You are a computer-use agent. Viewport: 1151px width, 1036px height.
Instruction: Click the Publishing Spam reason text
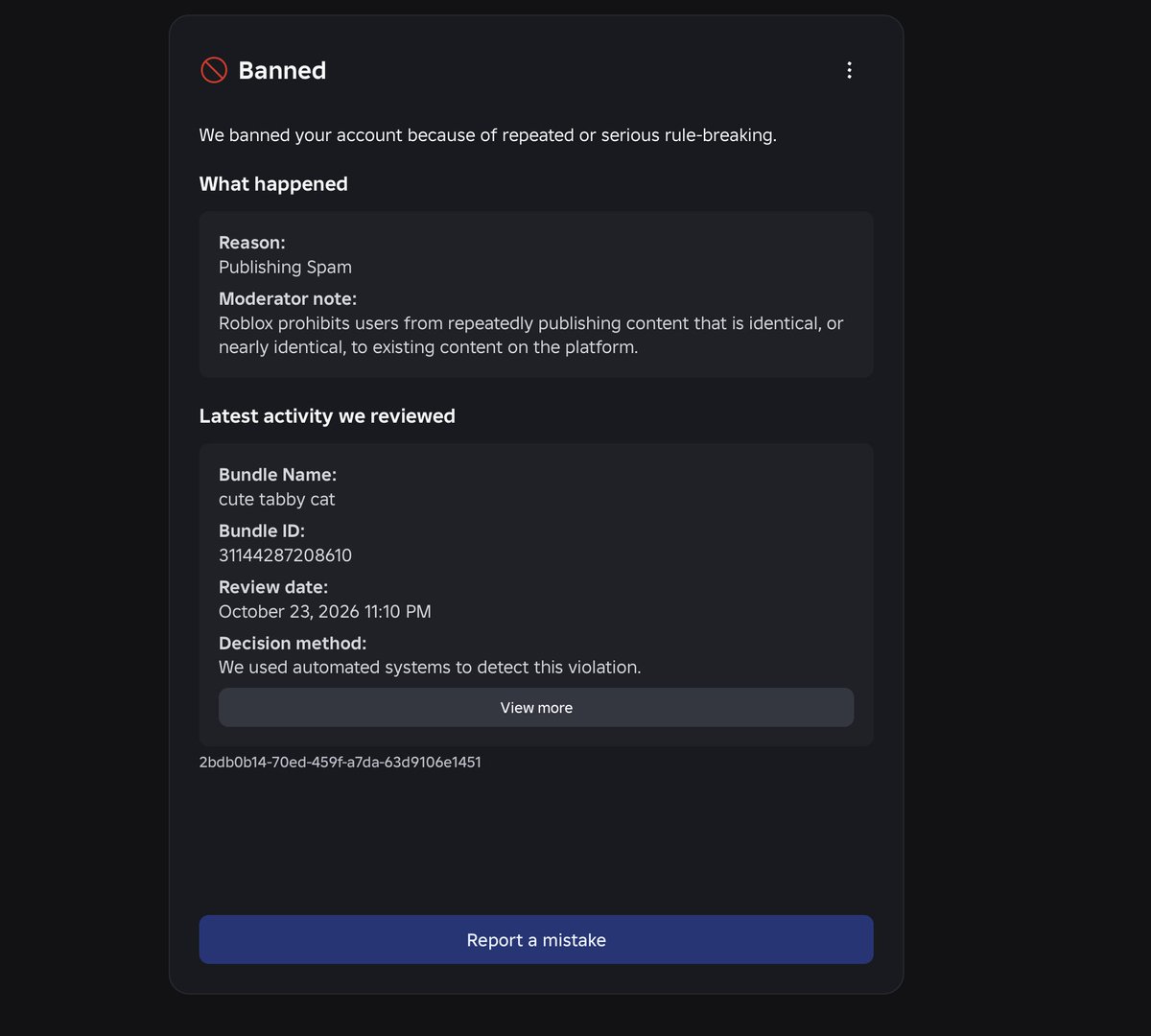point(285,268)
